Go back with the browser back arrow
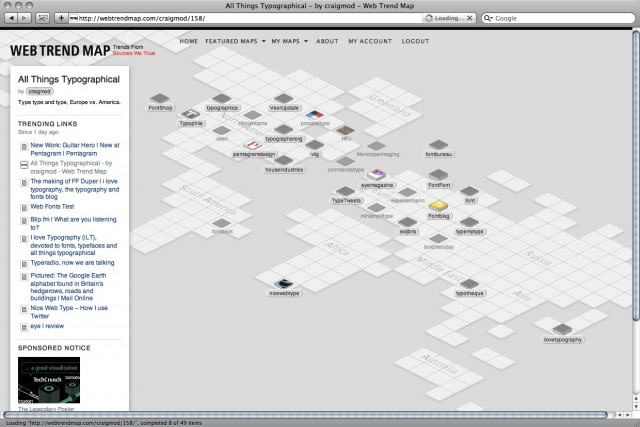The image size is (640, 427). (11, 18)
